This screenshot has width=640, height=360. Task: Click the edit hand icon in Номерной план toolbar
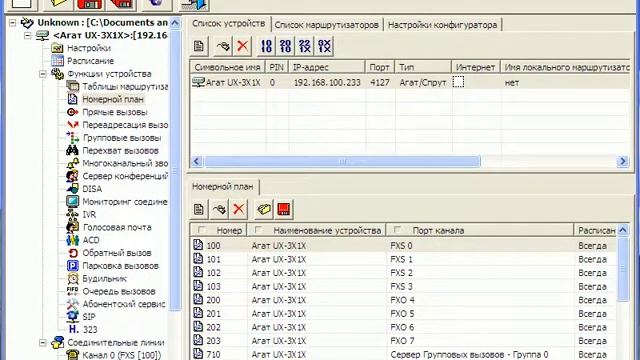tap(219, 209)
